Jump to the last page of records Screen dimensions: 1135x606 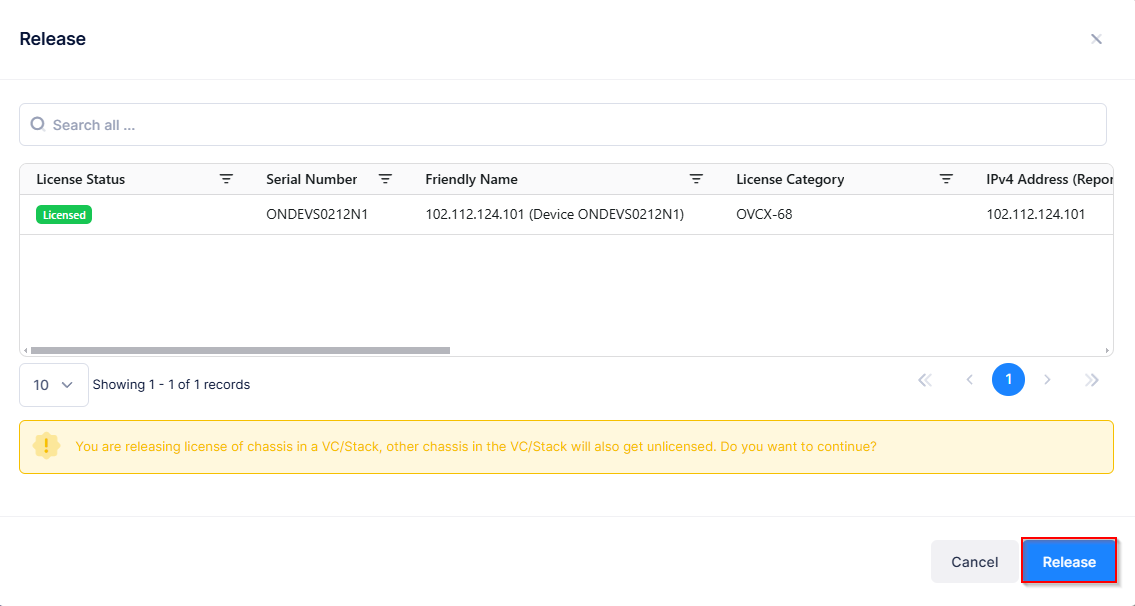(x=1092, y=380)
